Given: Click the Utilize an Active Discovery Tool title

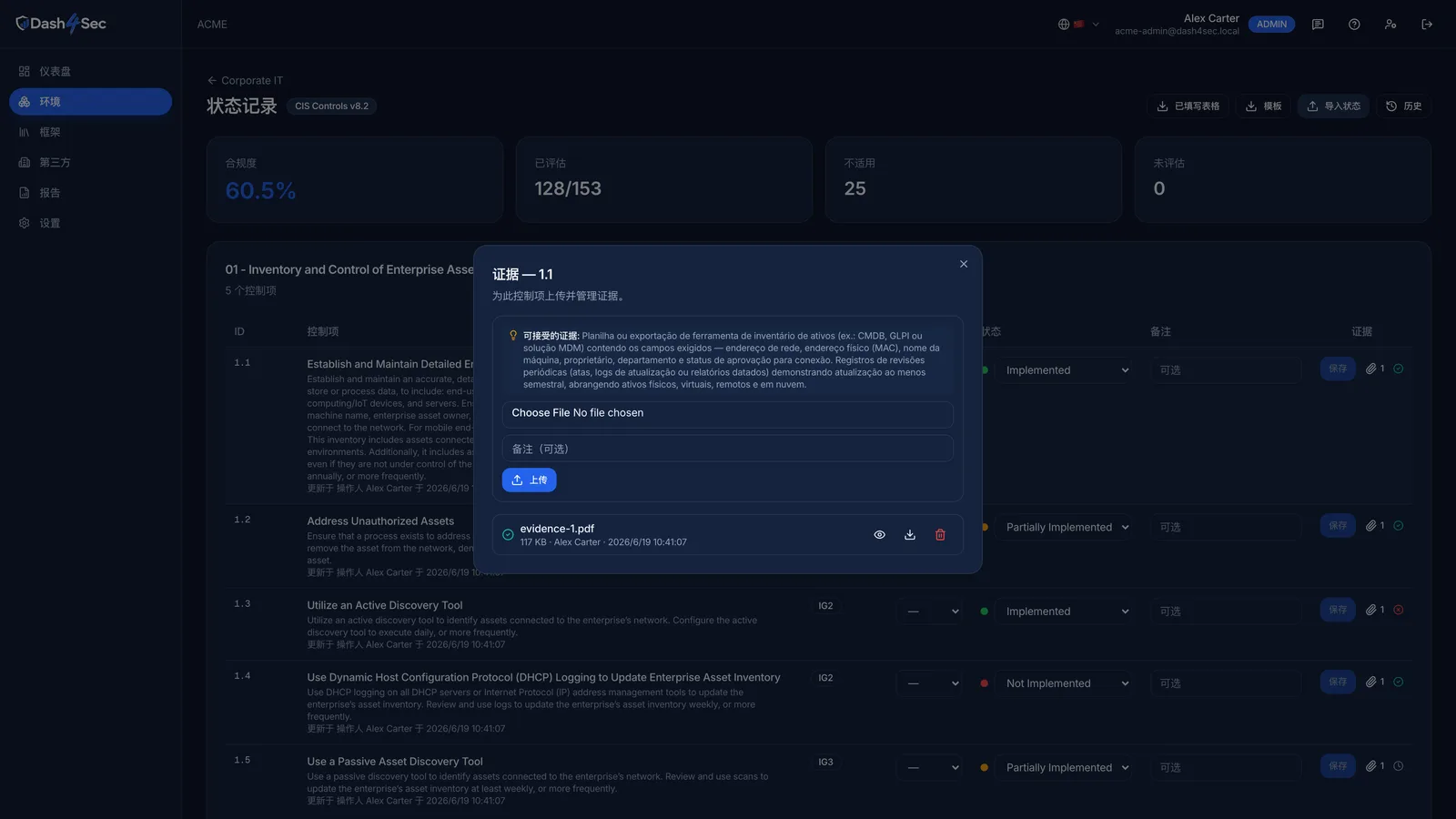Looking at the screenshot, I should 385,605.
